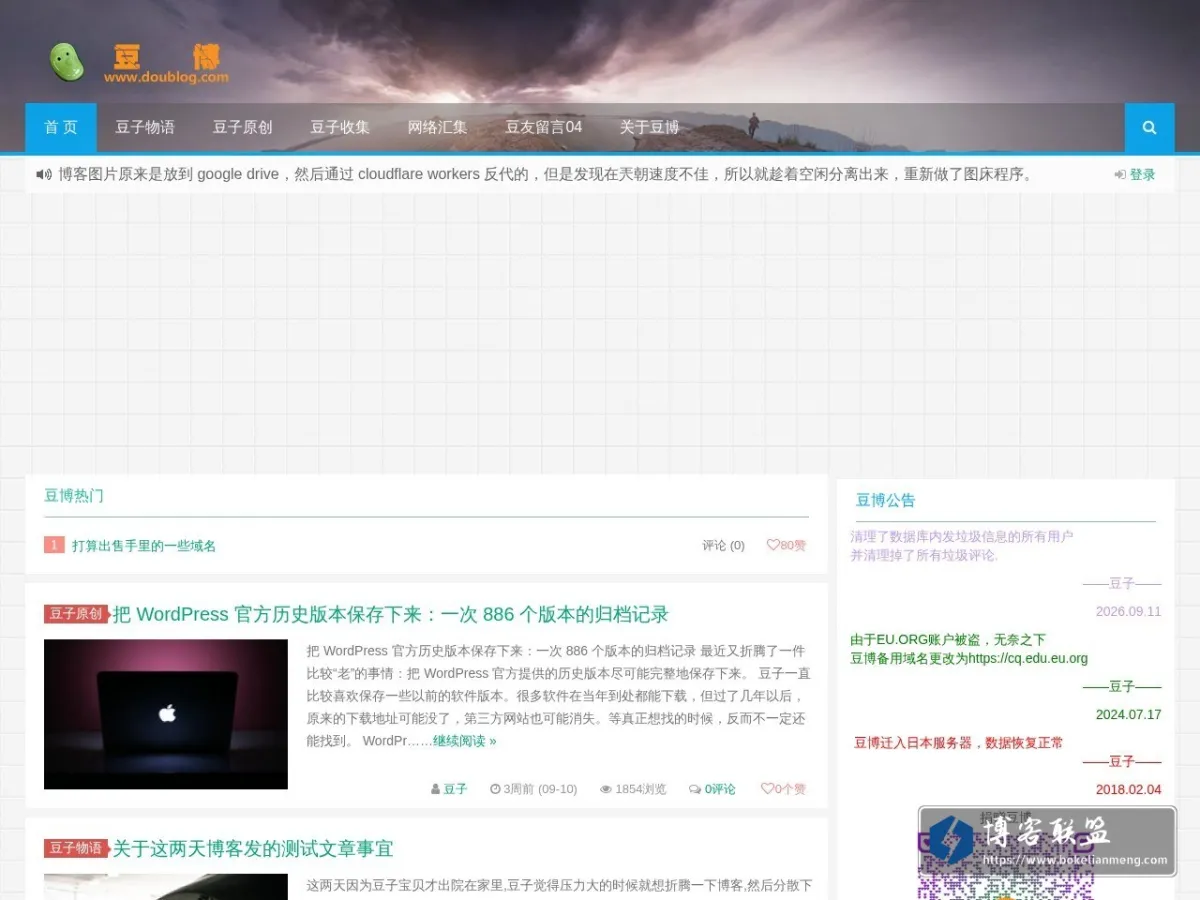Click the 豆子物语 category tag
This screenshot has height=900, width=1200.
coord(76,848)
